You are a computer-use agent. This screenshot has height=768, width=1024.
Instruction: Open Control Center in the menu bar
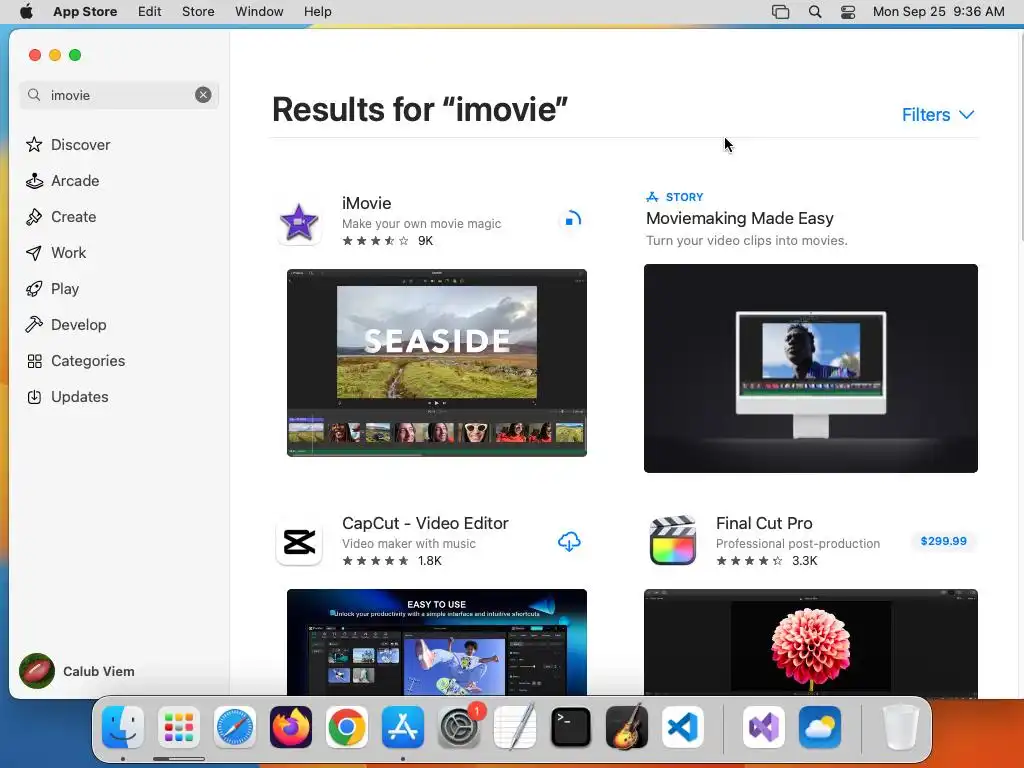tap(848, 12)
